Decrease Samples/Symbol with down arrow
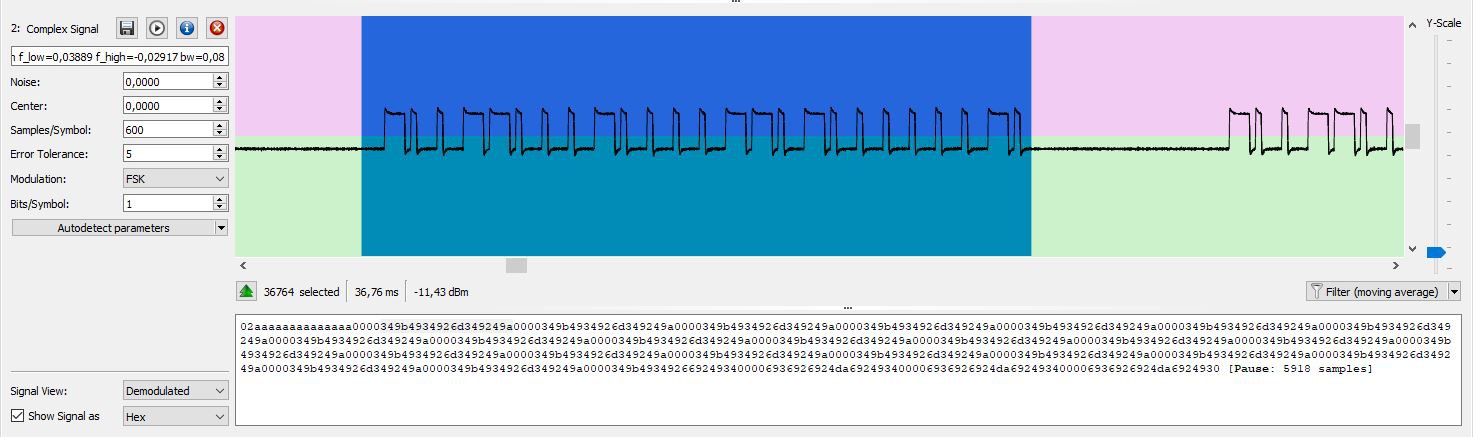 pyautogui.click(x=220, y=134)
